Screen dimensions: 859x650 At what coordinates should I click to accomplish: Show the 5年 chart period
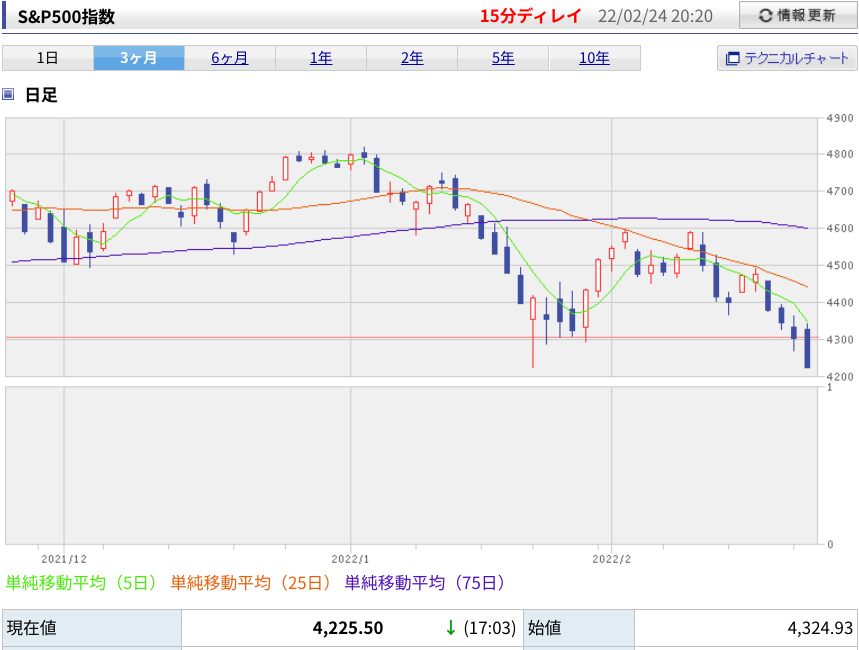502,58
